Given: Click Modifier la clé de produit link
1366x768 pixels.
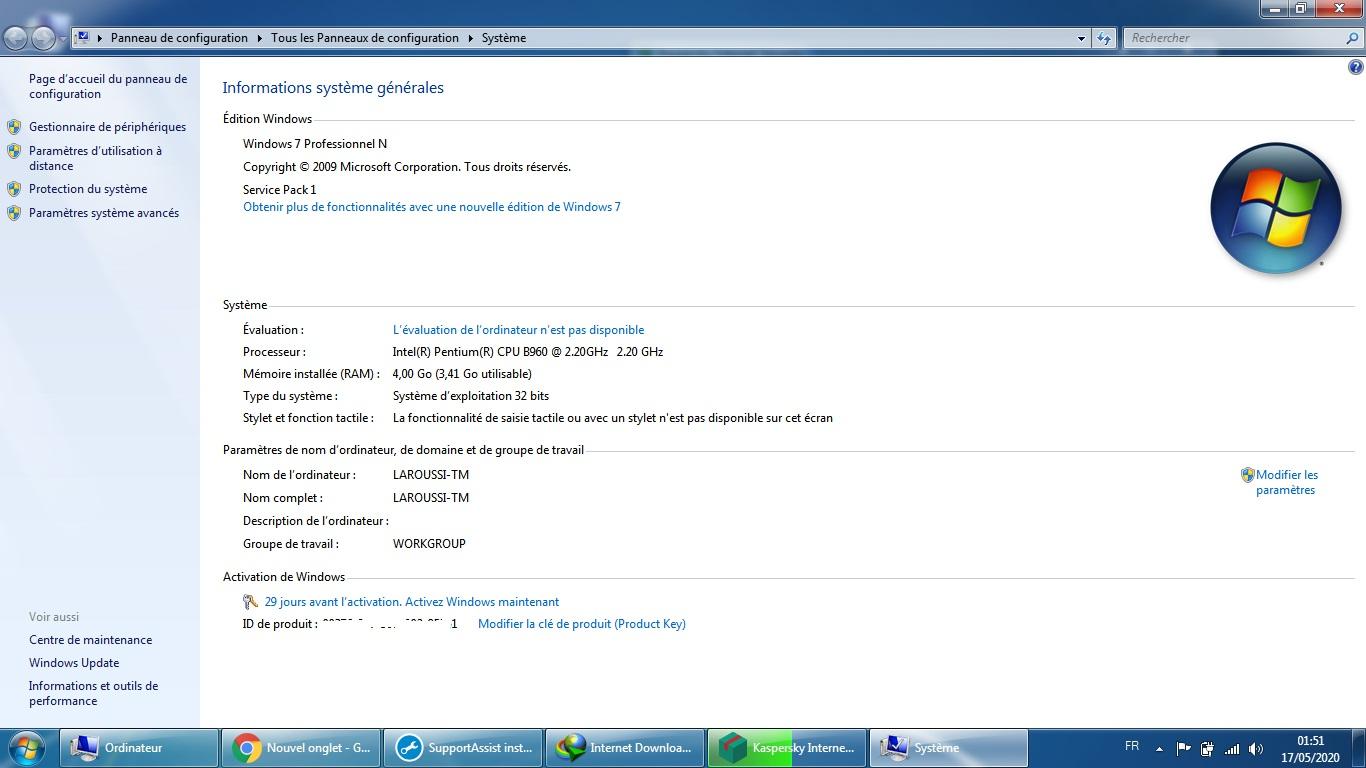Looking at the screenshot, I should pos(582,624).
